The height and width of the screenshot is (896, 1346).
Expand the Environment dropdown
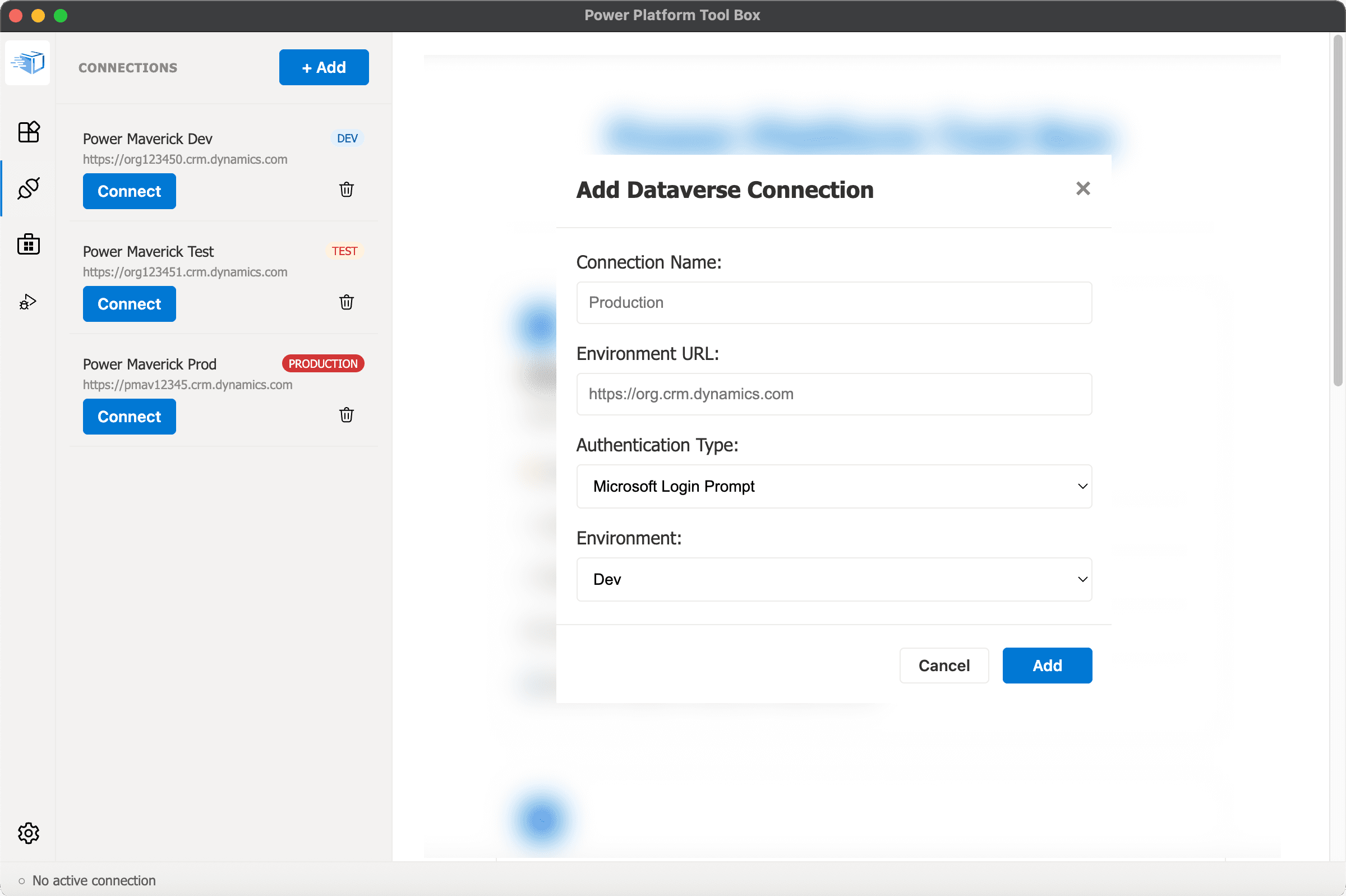tap(833, 579)
